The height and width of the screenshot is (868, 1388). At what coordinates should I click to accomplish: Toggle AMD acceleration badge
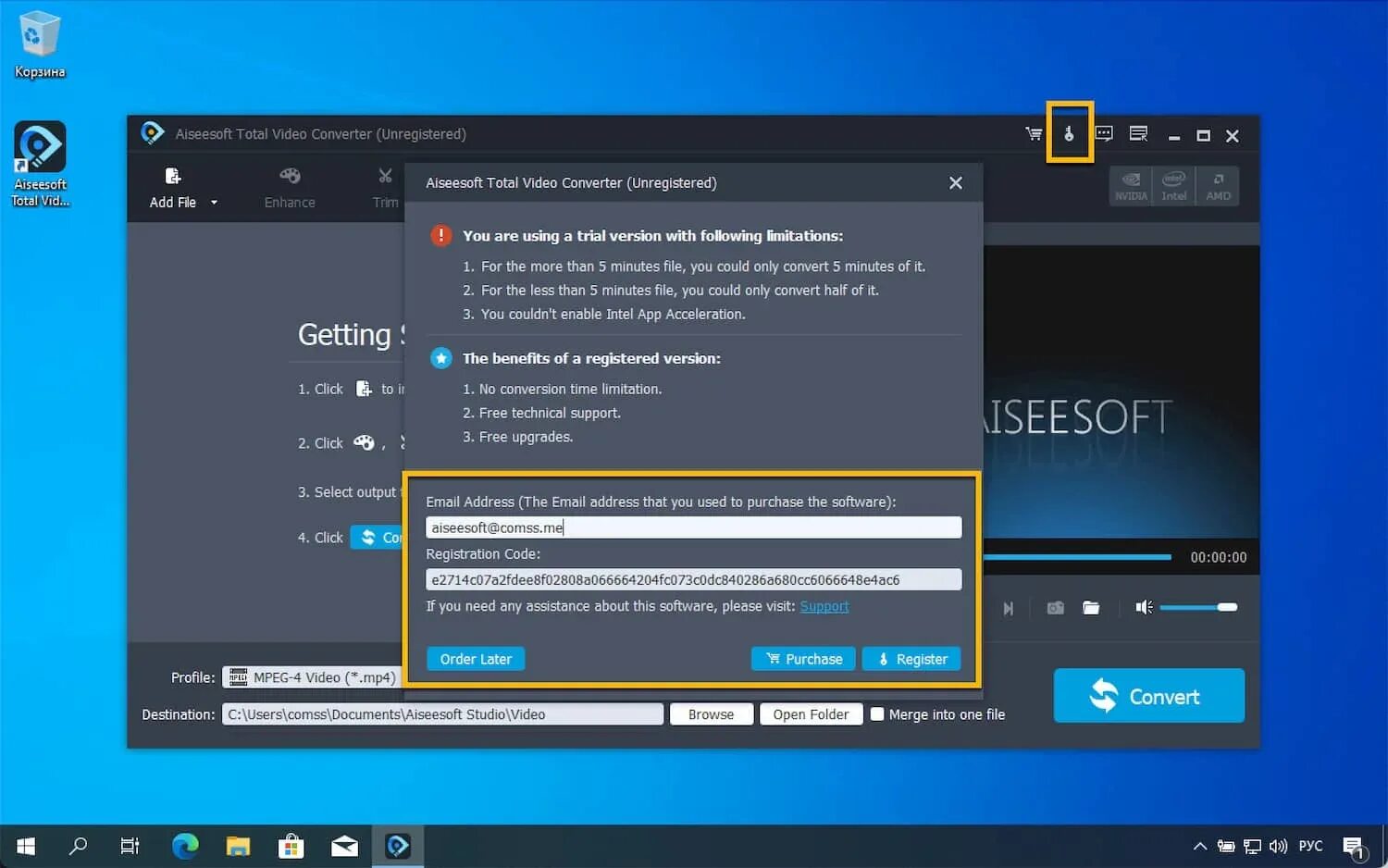click(1218, 185)
